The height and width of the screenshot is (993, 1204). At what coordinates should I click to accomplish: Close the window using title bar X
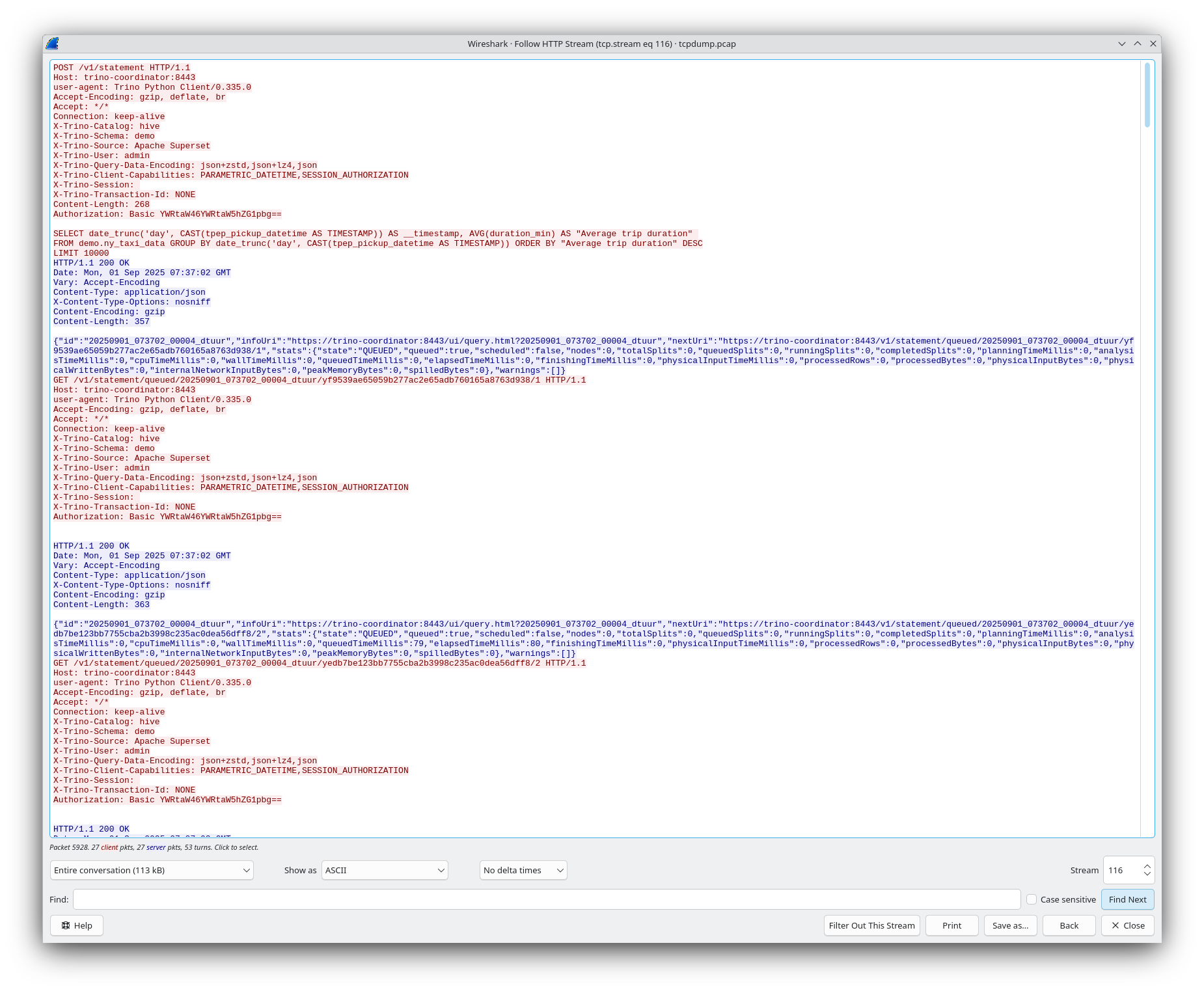coord(1153,44)
